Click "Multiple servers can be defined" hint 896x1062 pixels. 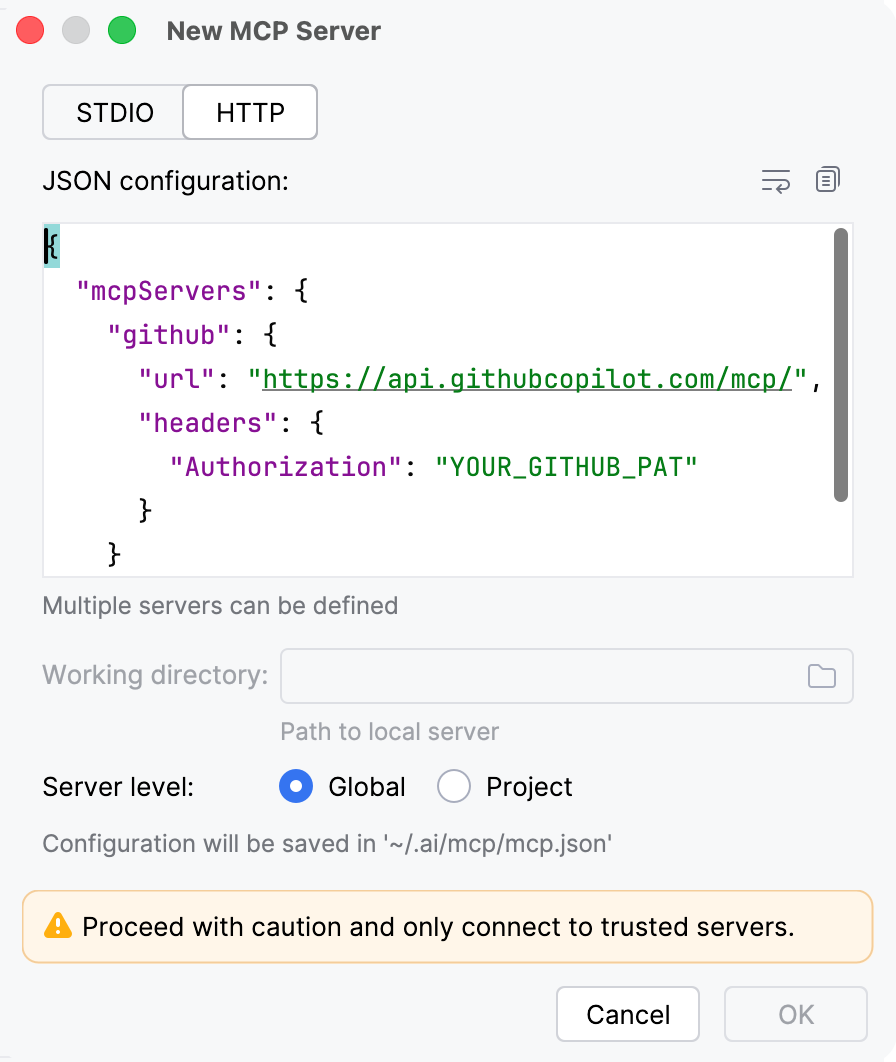point(220,606)
